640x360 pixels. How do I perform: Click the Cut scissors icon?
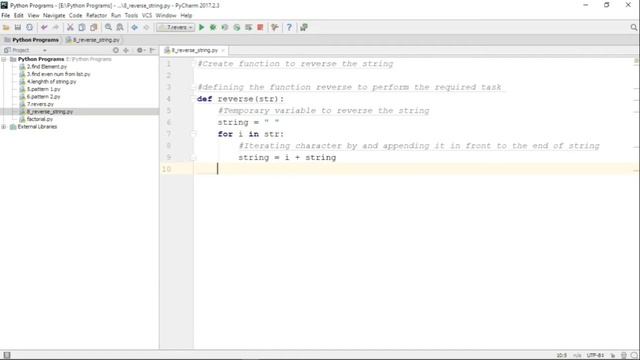pyautogui.click(x=70, y=27)
